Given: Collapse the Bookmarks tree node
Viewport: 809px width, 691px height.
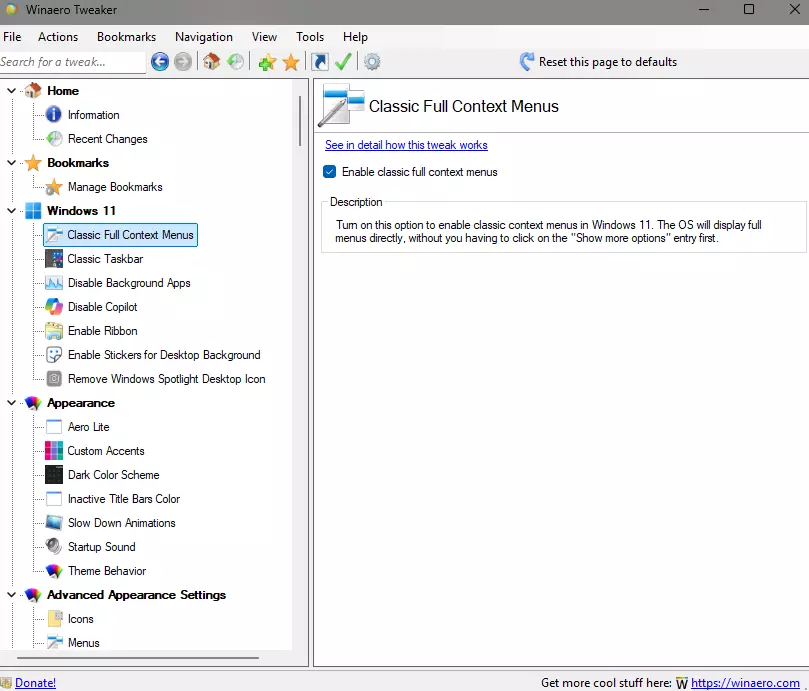Looking at the screenshot, I should click(x=11, y=163).
